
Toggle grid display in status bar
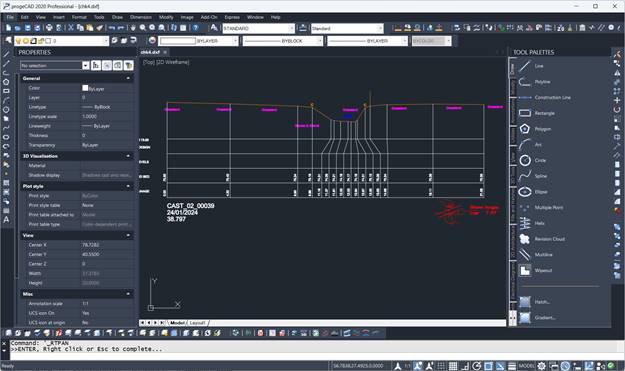pos(453,366)
